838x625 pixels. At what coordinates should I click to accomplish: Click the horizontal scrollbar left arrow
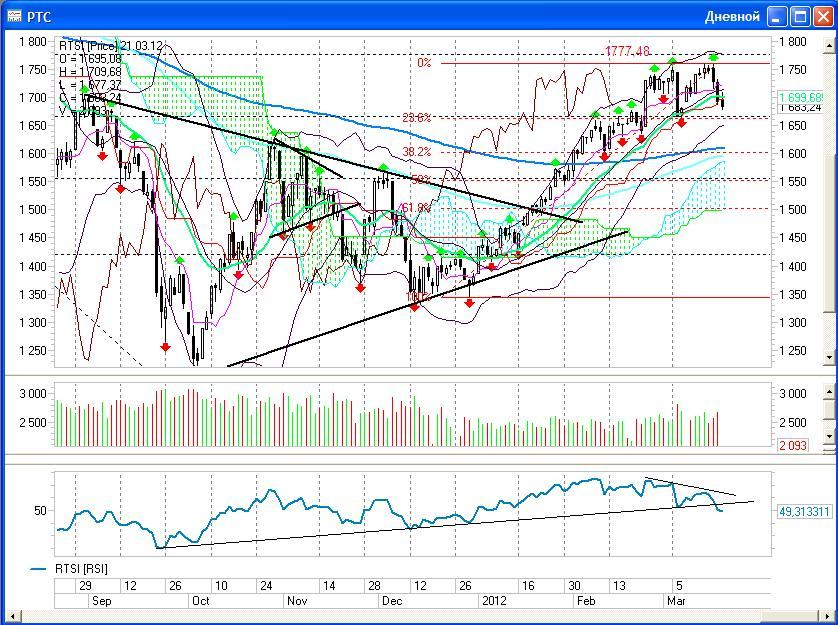(x=13, y=616)
